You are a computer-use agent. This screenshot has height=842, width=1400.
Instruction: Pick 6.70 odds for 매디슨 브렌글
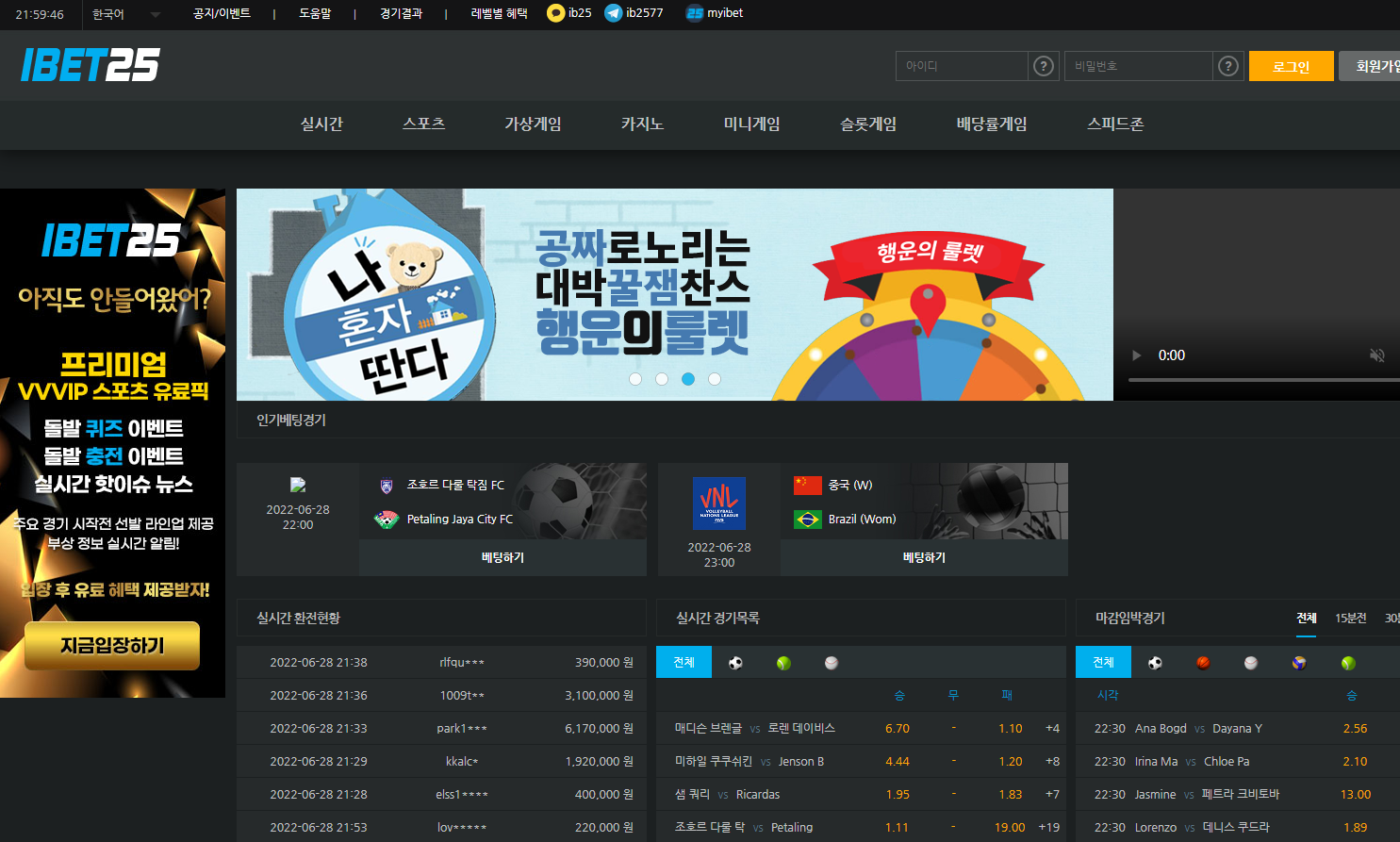click(898, 728)
